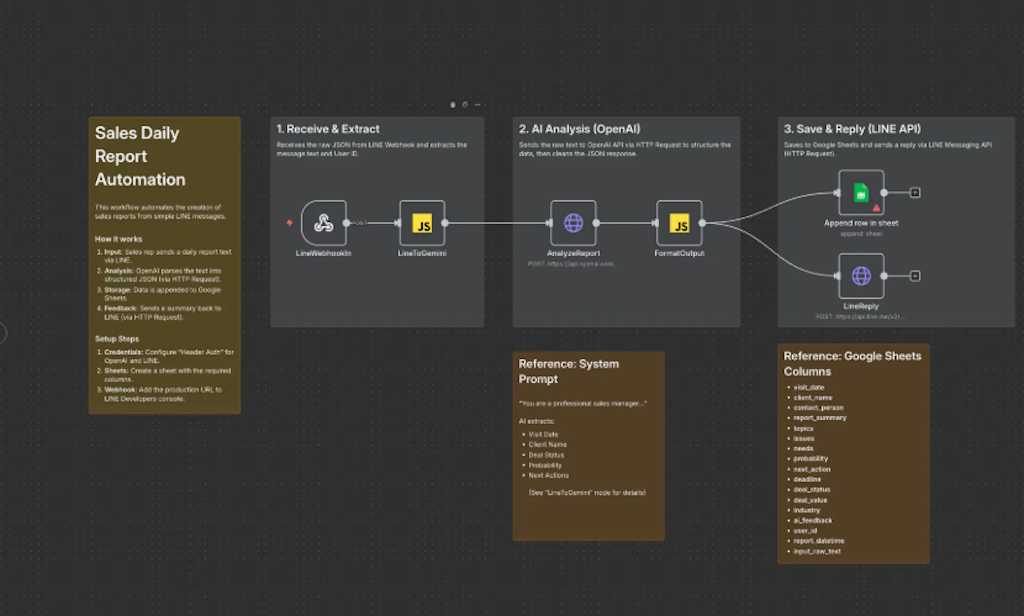
Task: Open the FormatOutput JavaScript code node
Action: pos(680,223)
